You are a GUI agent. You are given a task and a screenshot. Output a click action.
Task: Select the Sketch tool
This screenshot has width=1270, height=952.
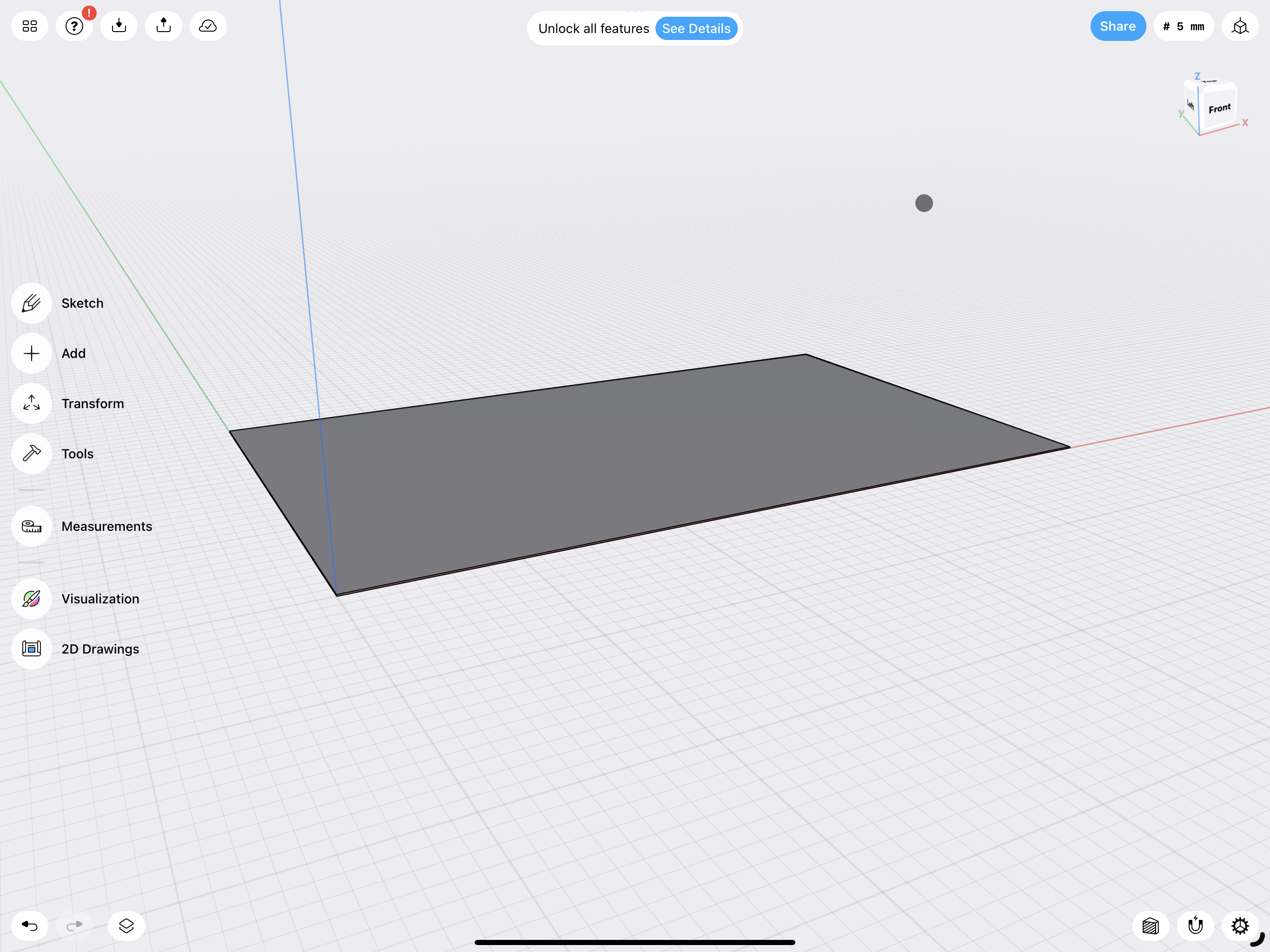tap(31, 303)
